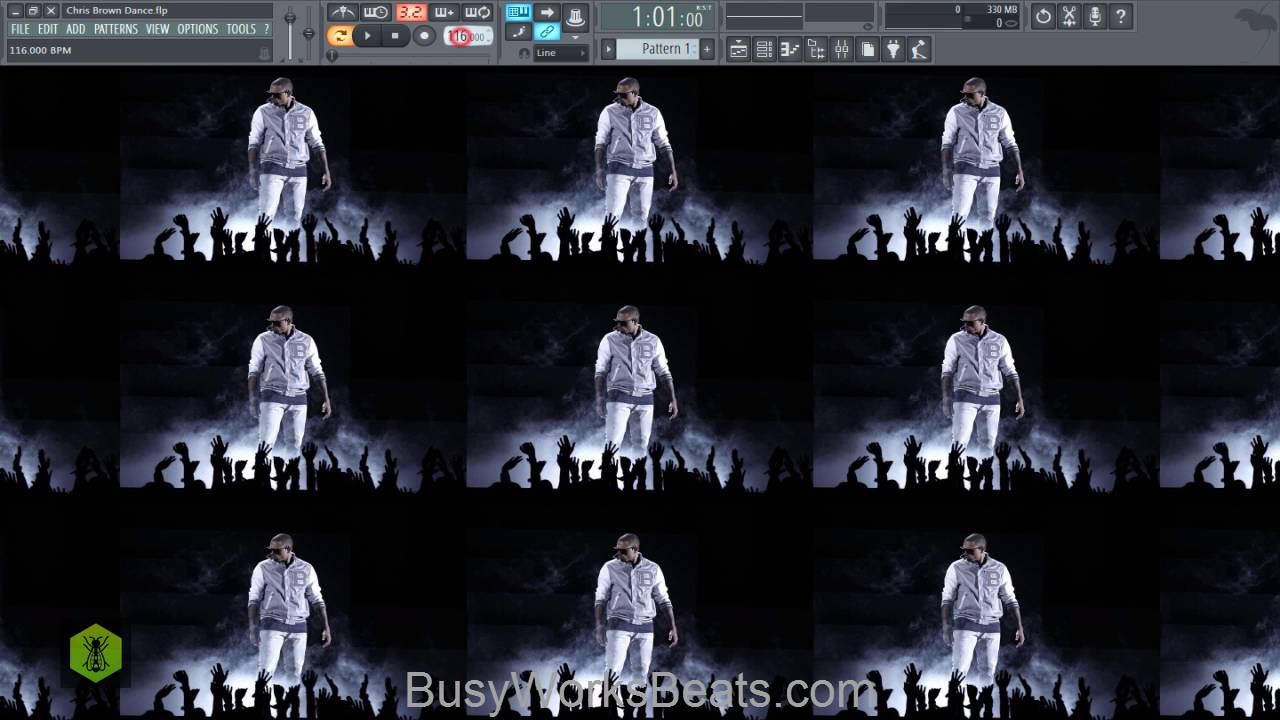Arm the Record button
Image resolution: width=1280 pixels, height=720 pixels.
(424, 36)
